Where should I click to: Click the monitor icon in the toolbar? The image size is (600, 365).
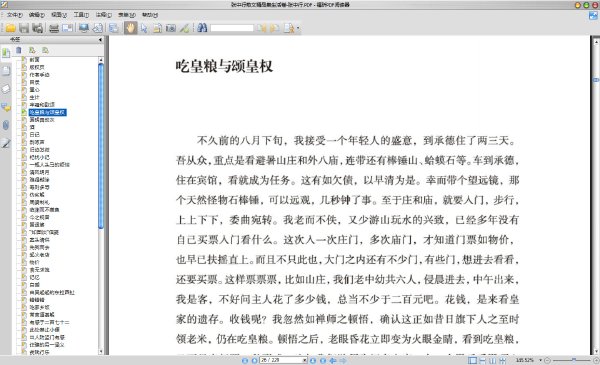pos(84,28)
